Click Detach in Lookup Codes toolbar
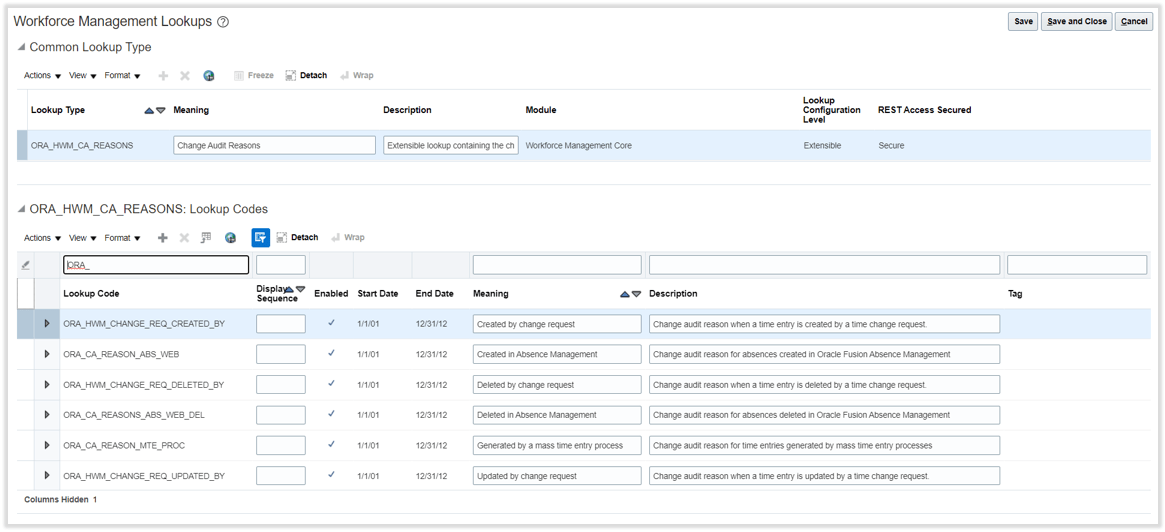 (297, 238)
